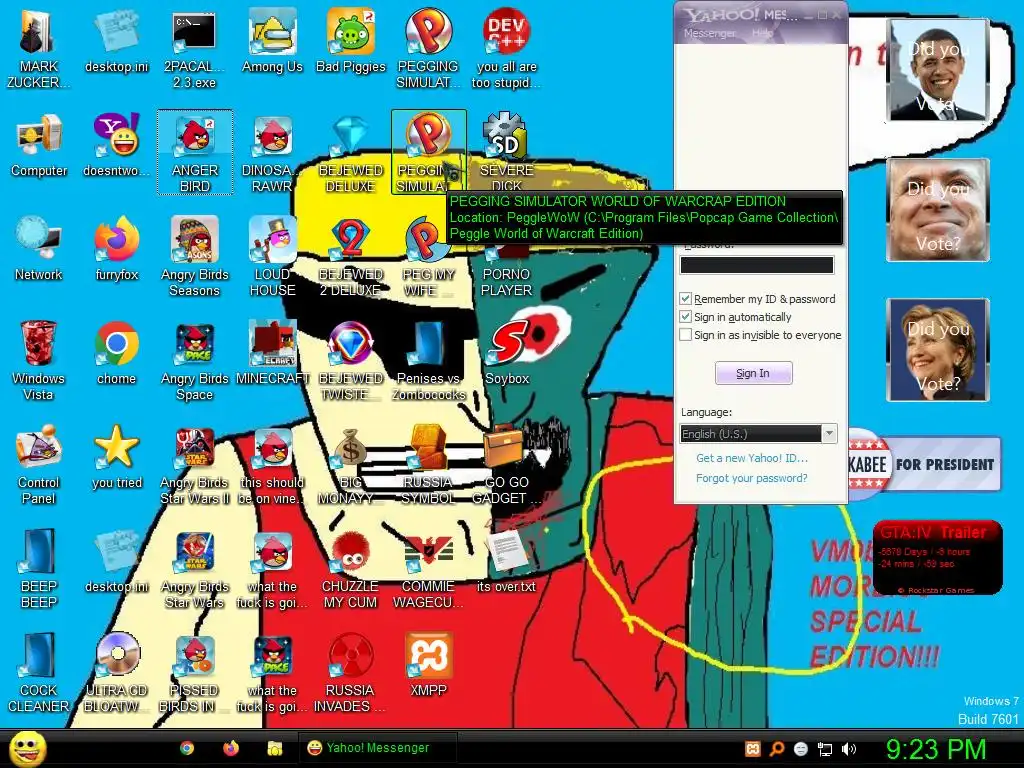Image resolution: width=1024 pixels, height=768 pixels.
Task: Open Chrome from the taskbar
Action: [x=187, y=748]
